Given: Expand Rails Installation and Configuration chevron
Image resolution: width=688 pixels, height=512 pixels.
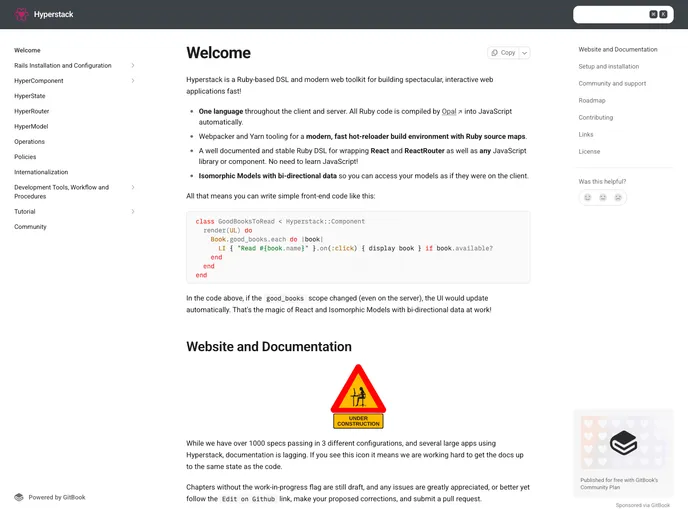Looking at the screenshot, I should [x=133, y=65].
